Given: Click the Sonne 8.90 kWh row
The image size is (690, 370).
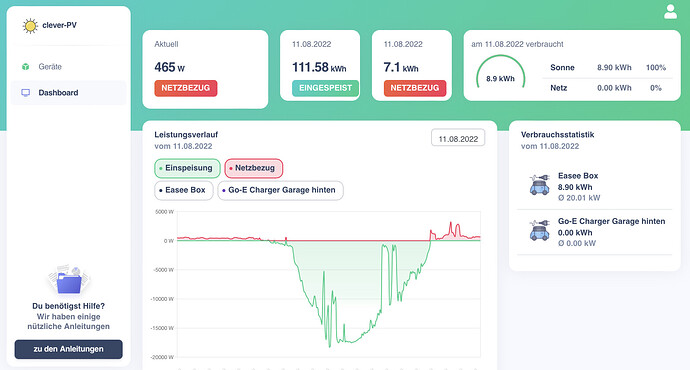Looking at the screenshot, I should click(x=608, y=68).
